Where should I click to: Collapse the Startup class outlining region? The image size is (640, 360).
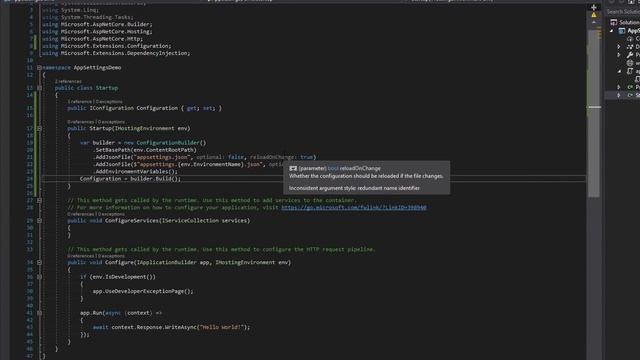coord(40,88)
